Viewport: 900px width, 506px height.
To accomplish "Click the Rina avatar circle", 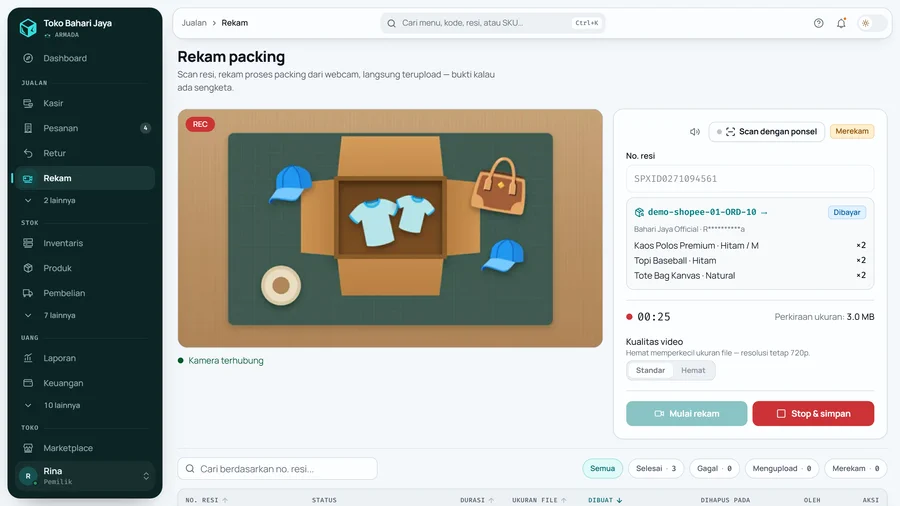I will pos(28,476).
